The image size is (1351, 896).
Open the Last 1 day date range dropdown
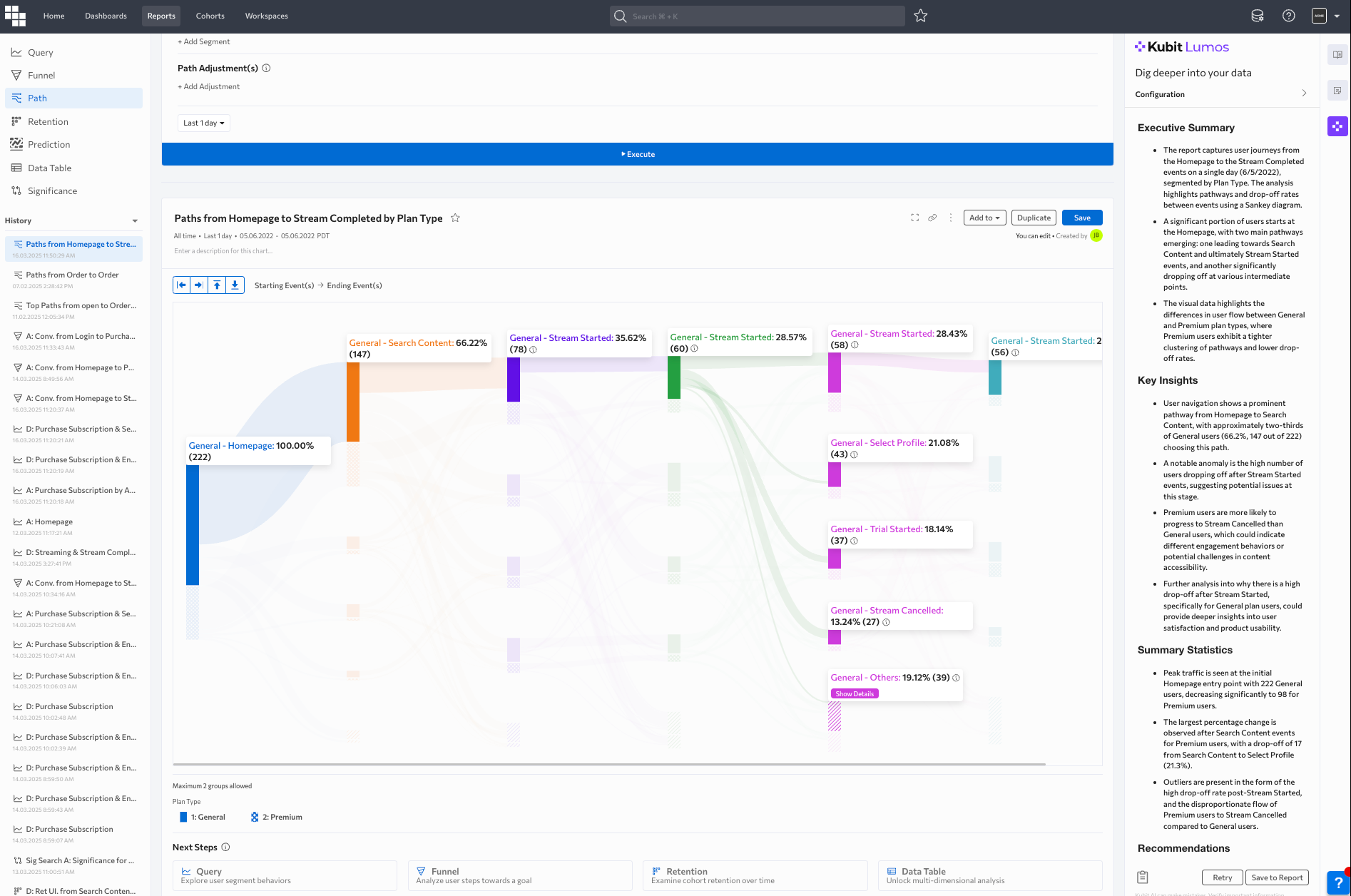click(x=204, y=123)
